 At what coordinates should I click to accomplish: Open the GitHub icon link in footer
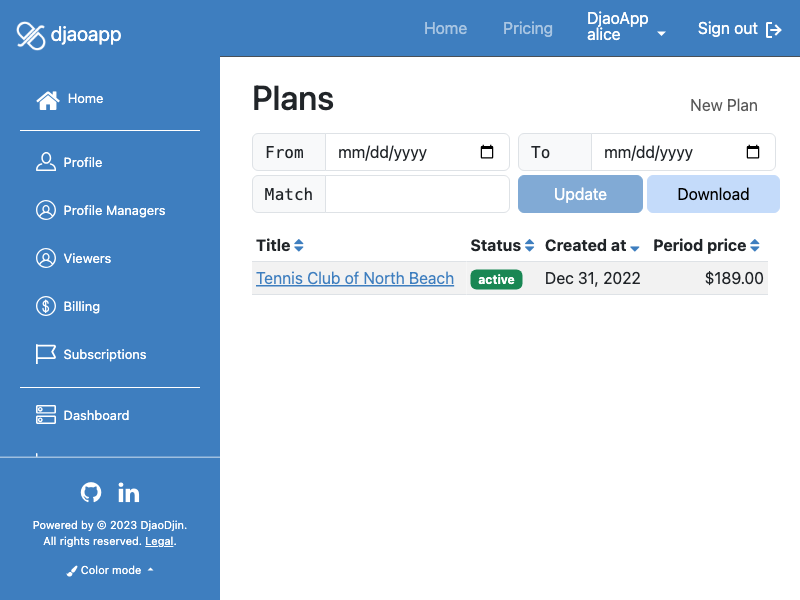point(91,492)
